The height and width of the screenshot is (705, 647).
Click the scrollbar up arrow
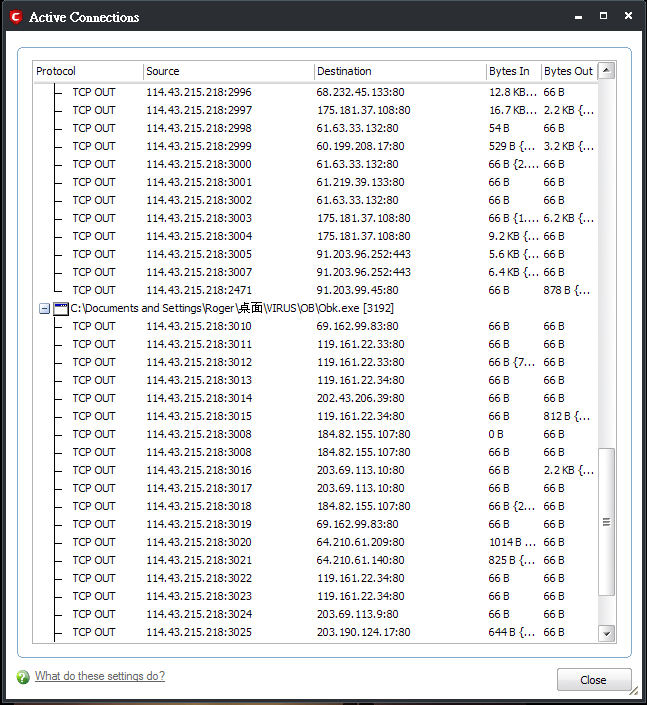pos(607,71)
